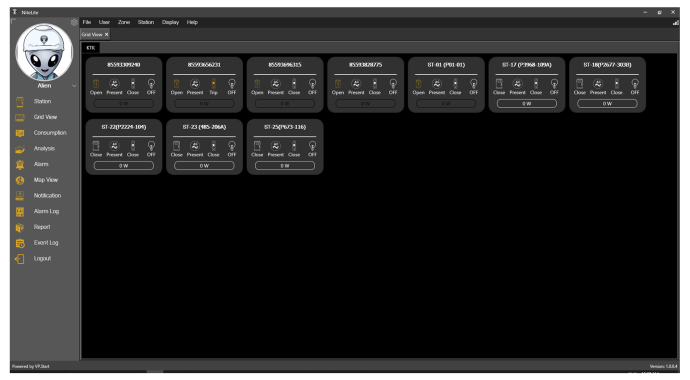
Task: Select the KTK zone tab
Action: (91, 48)
